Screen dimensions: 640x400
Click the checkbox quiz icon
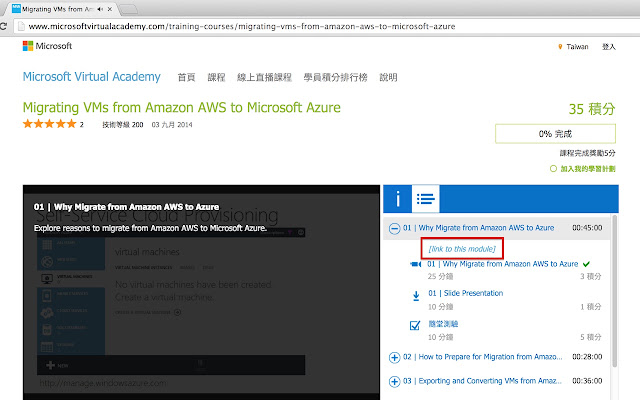(415, 325)
